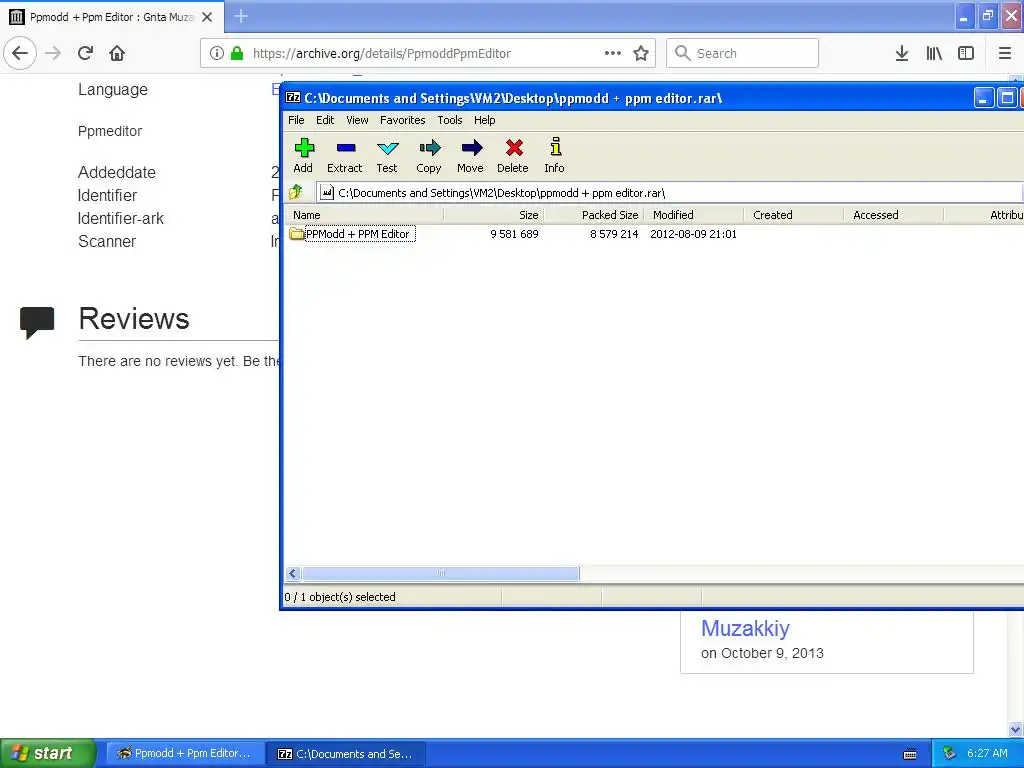Open the Favorites menu
Screen dimensions: 1024x768
coord(402,120)
